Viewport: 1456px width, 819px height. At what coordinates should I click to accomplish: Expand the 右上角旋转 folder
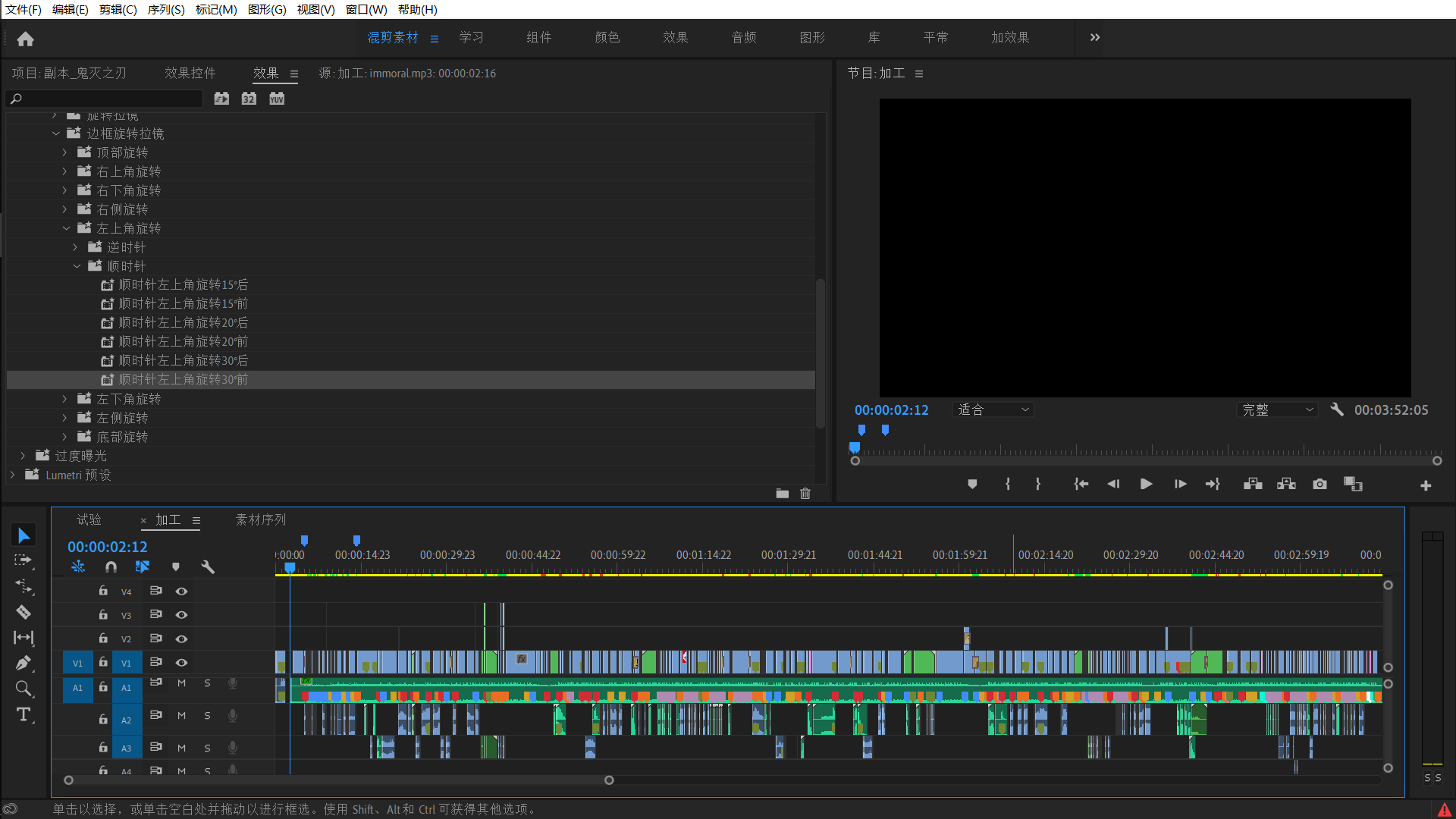tap(64, 171)
